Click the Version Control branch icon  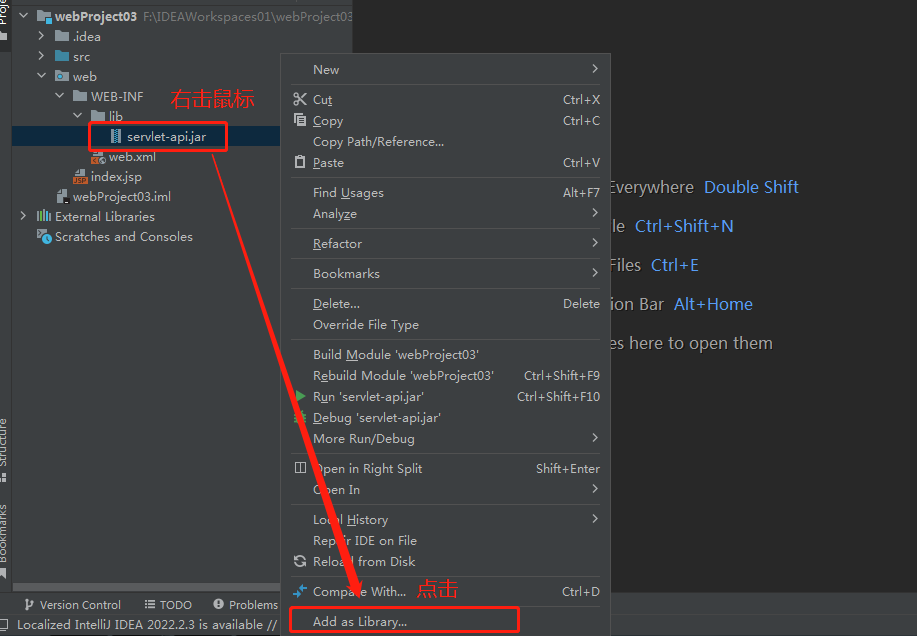pyautogui.click(x=29, y=604)
